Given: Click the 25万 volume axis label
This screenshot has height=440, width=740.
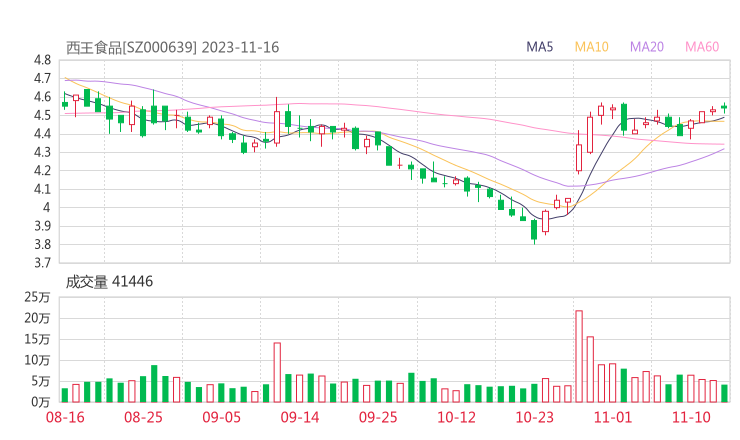Looking at the screenshot, I should click(x=38, y=297).
